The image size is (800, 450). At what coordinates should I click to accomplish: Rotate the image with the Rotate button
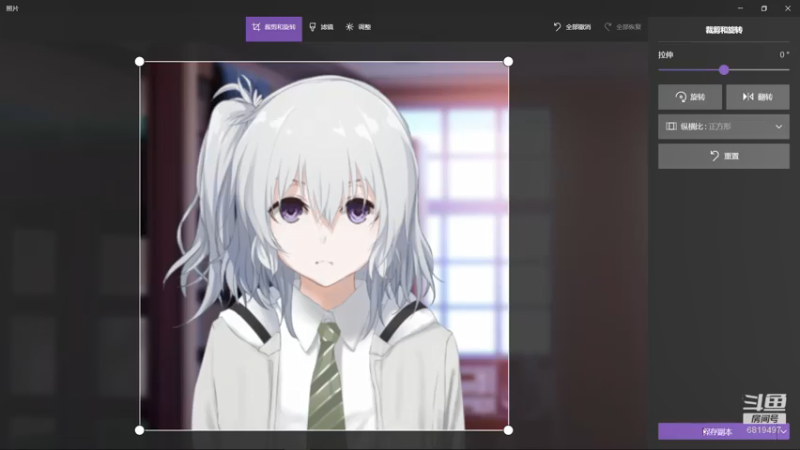pyautogui.click(x=690, y=97)
